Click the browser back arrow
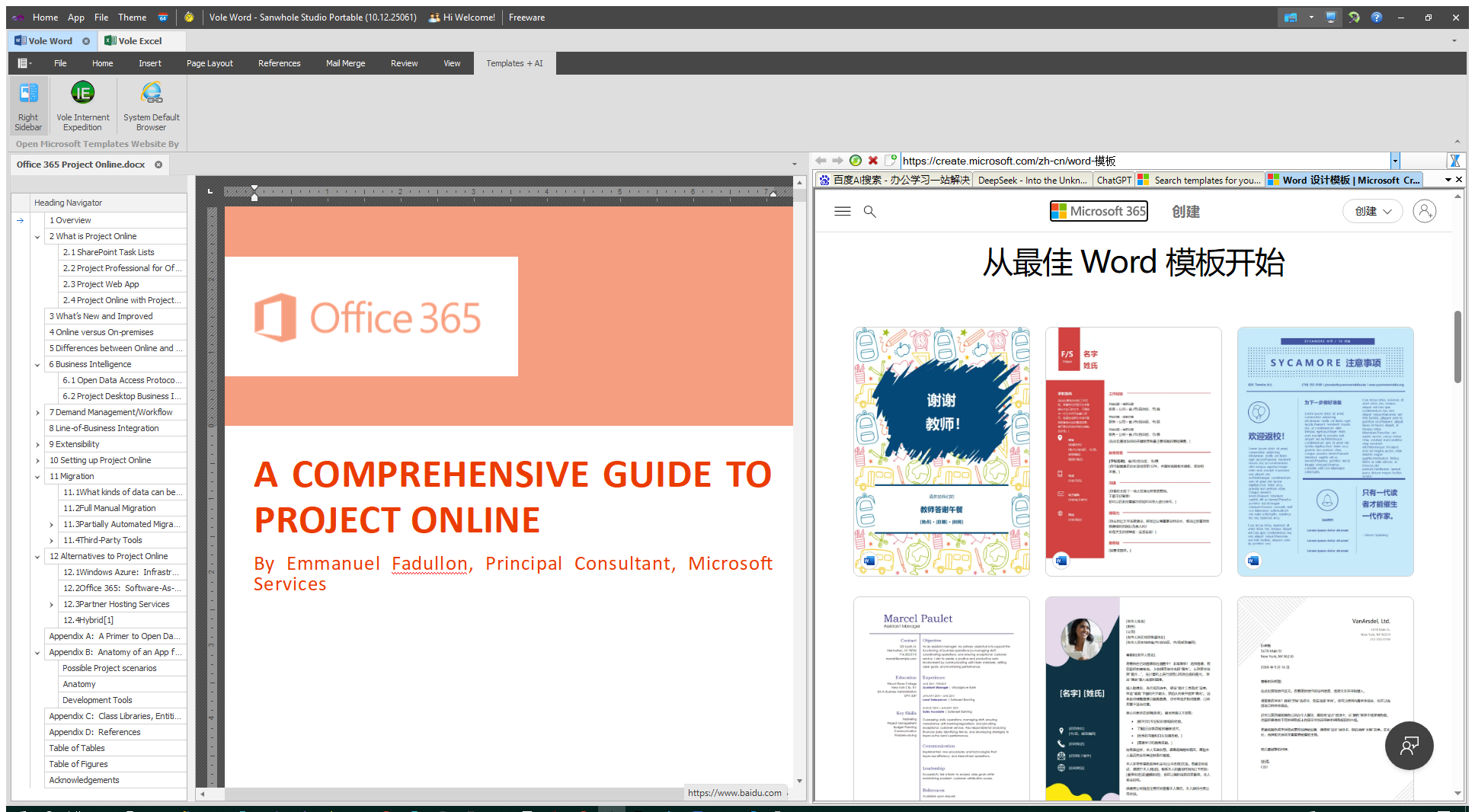This screenshot has width=1475, height=812. click(821, 161)
